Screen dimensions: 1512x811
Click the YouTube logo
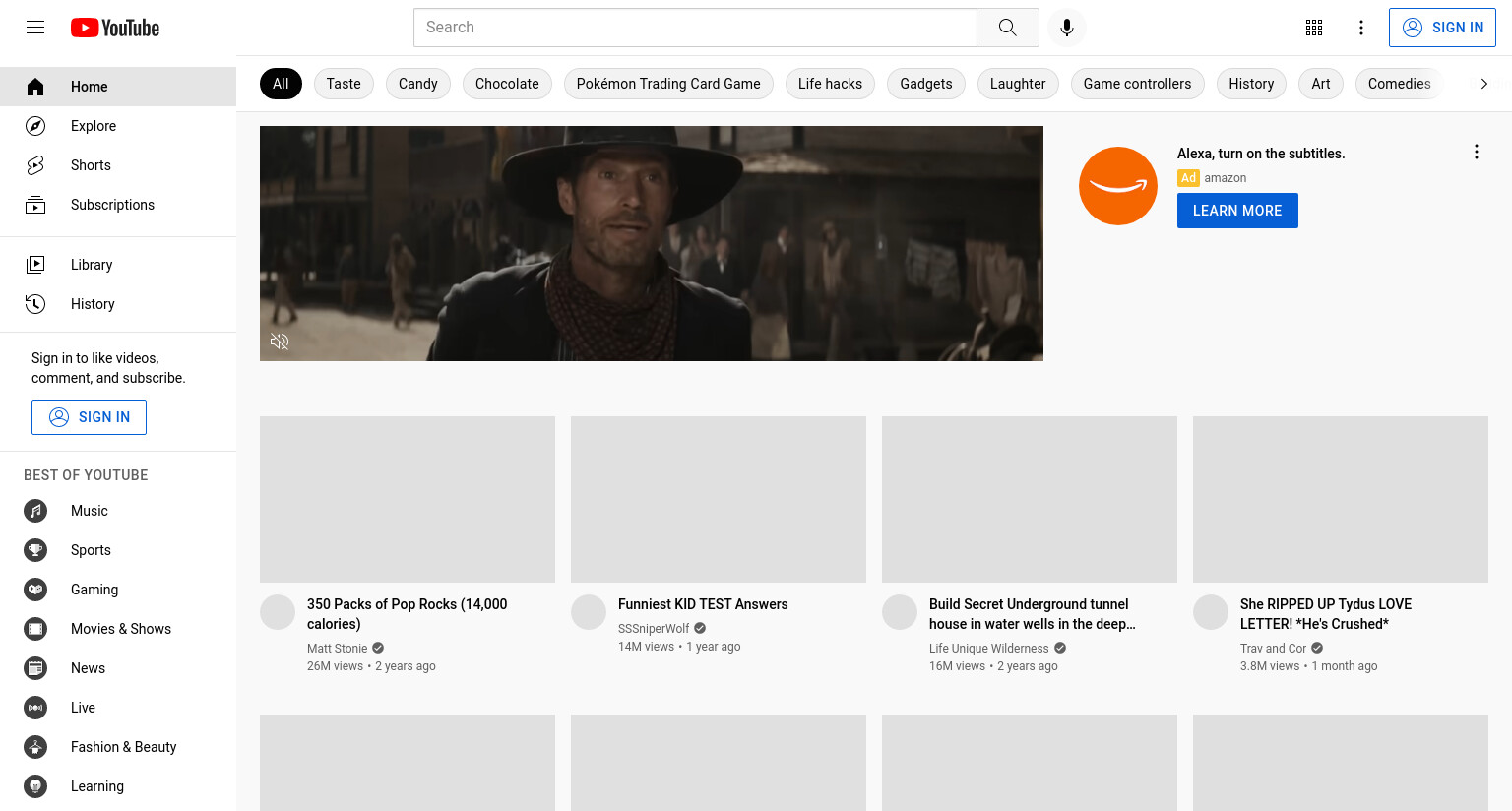click(115, 28)
